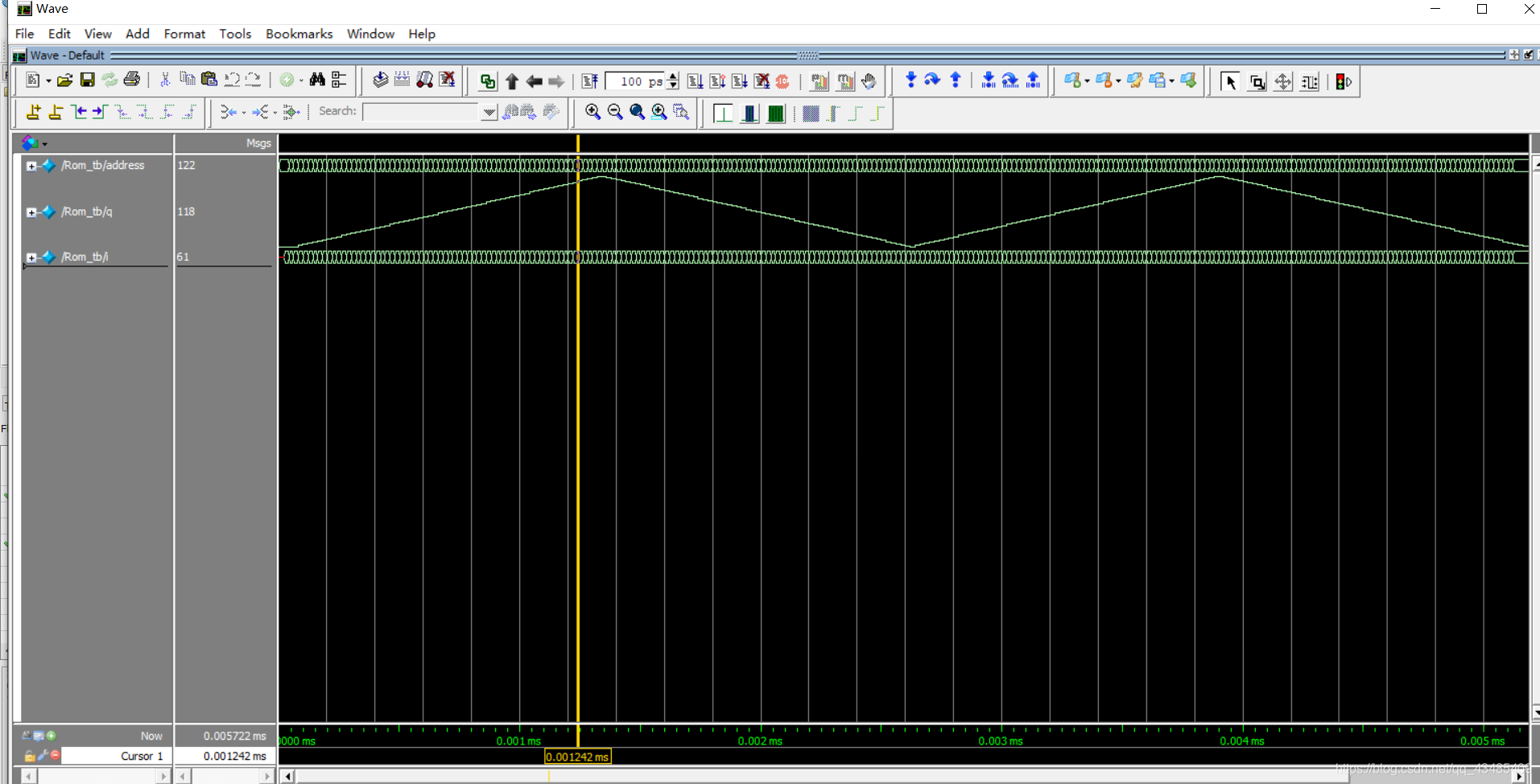Expand the /Rom_tb/address signal
The height and width of the screenshot is (784, 1540).
[x=31, y=167]
